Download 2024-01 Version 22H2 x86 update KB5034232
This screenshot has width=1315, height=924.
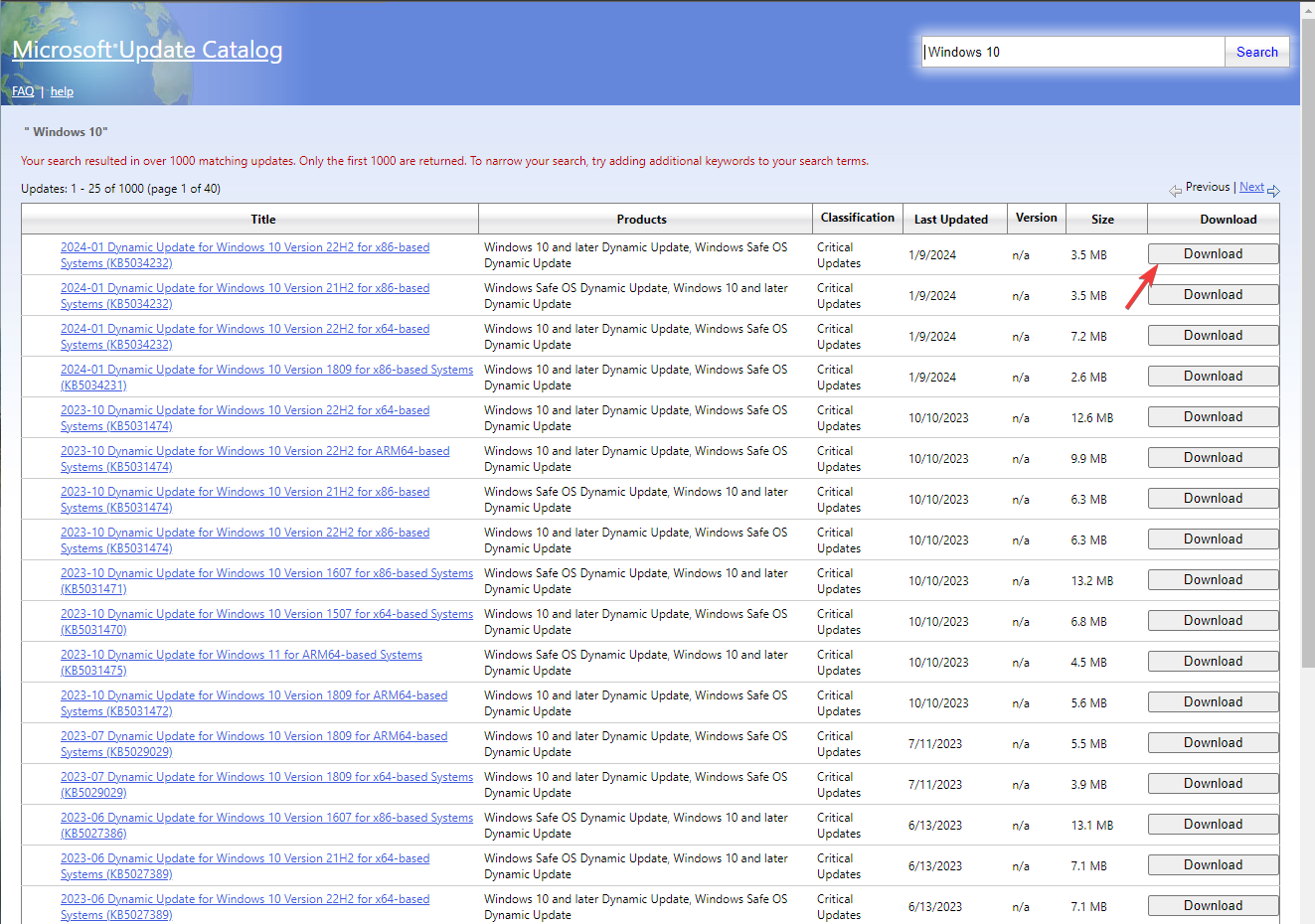(x=1213, y=254)
